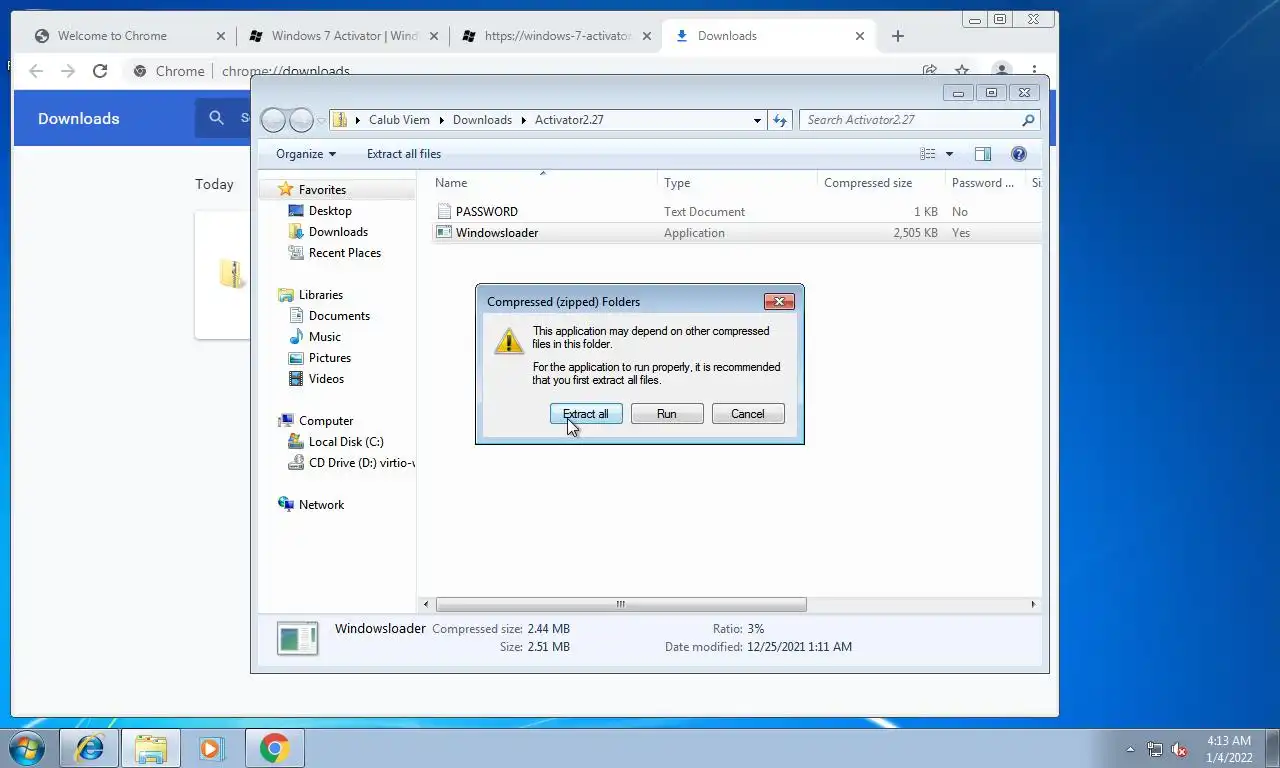Sort by the Type column header
The height and width of the screenshot is (768, 1280).
pos(677,183)
